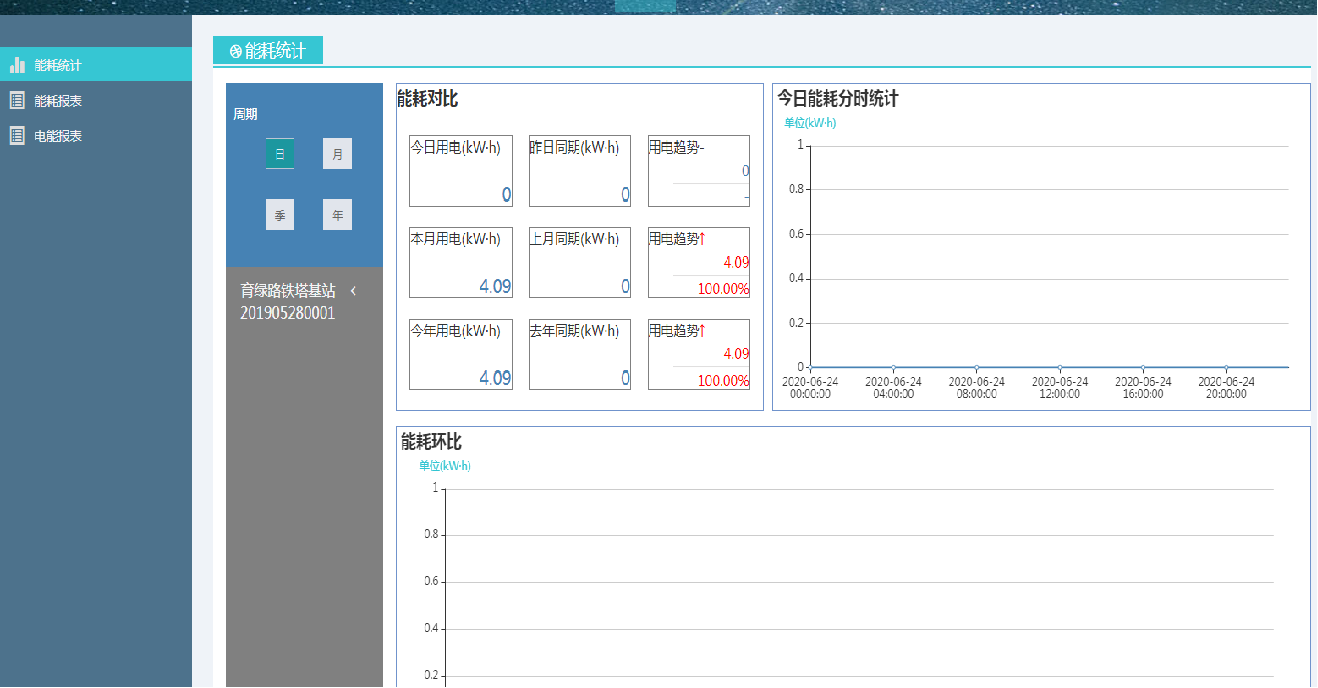Click the 去年同期(kW·h) card label

pos(574,331)
